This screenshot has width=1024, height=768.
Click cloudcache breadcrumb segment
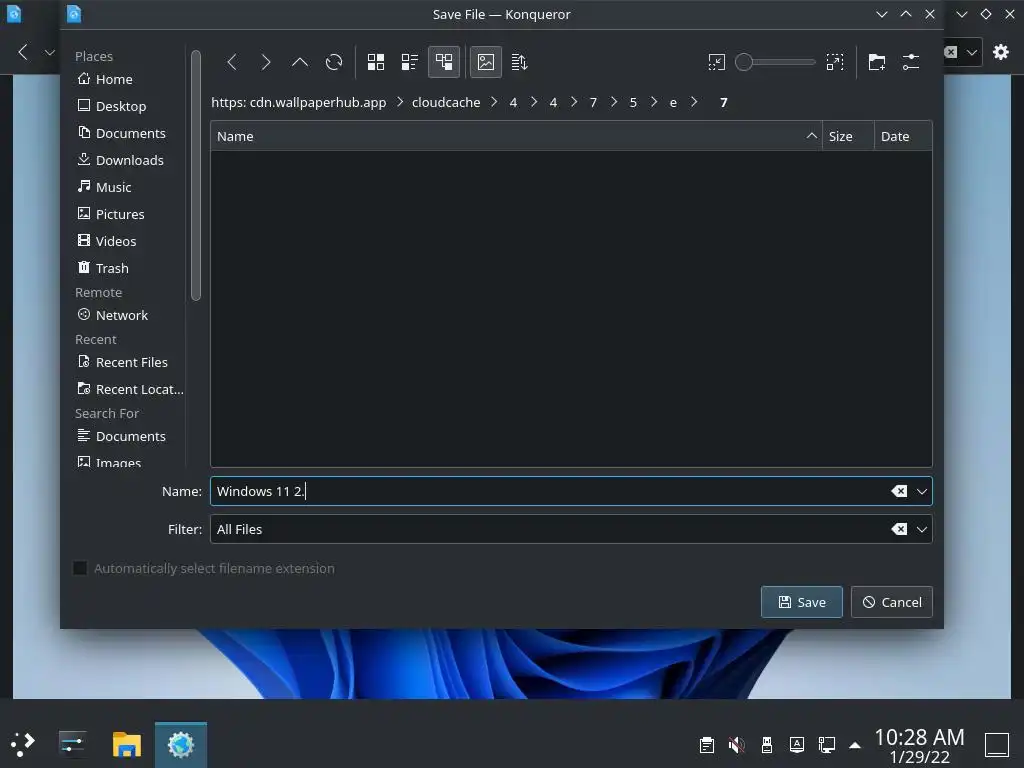pyautogui.click(x=446, y=103)
